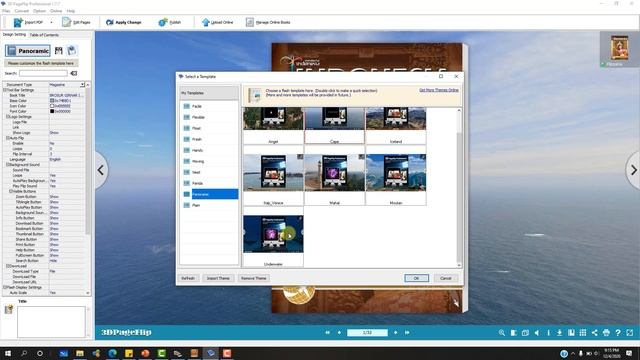
Task: Open the Edit Pages tool
Action: tap(76, 22)
